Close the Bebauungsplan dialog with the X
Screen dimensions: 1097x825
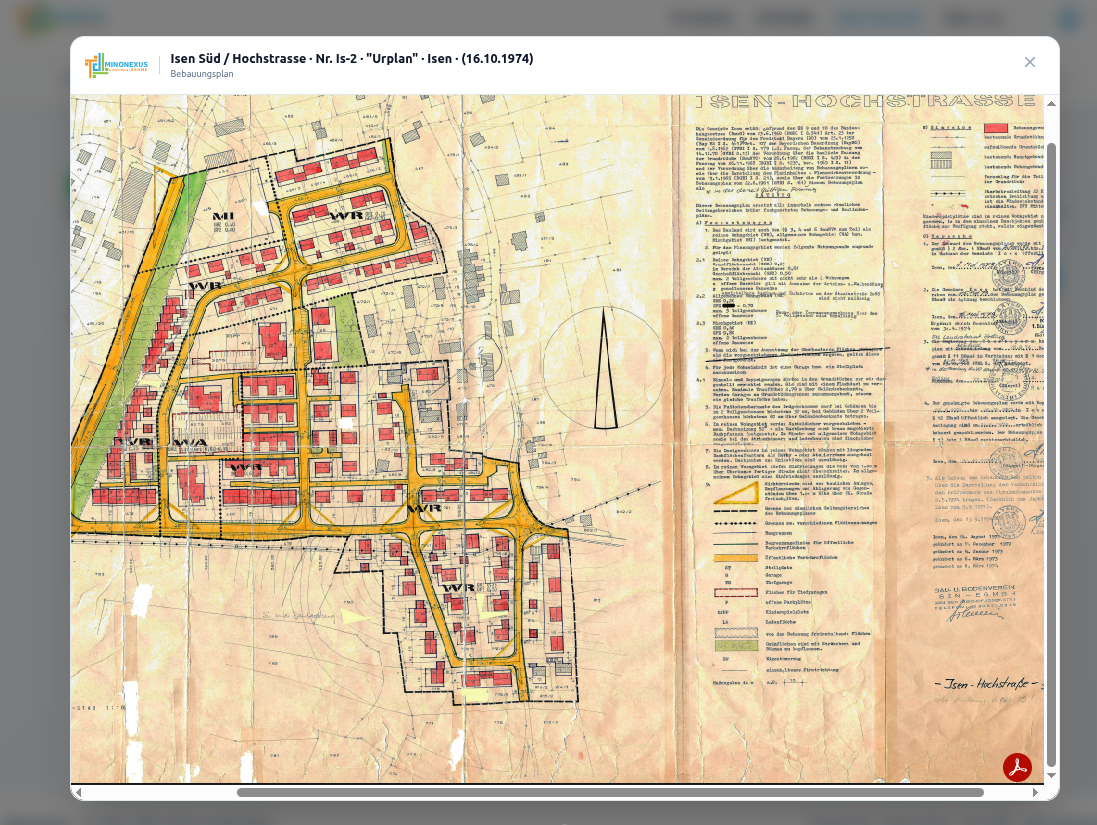[x=1030, y=62]
